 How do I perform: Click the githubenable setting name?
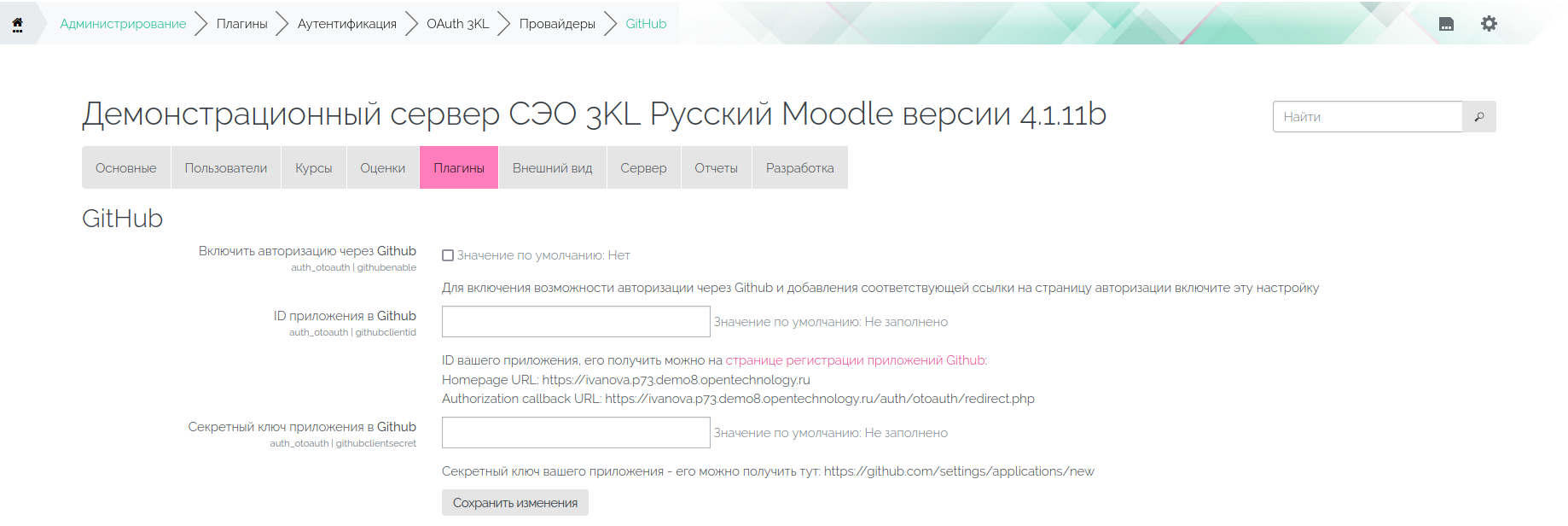click(386, 267)
